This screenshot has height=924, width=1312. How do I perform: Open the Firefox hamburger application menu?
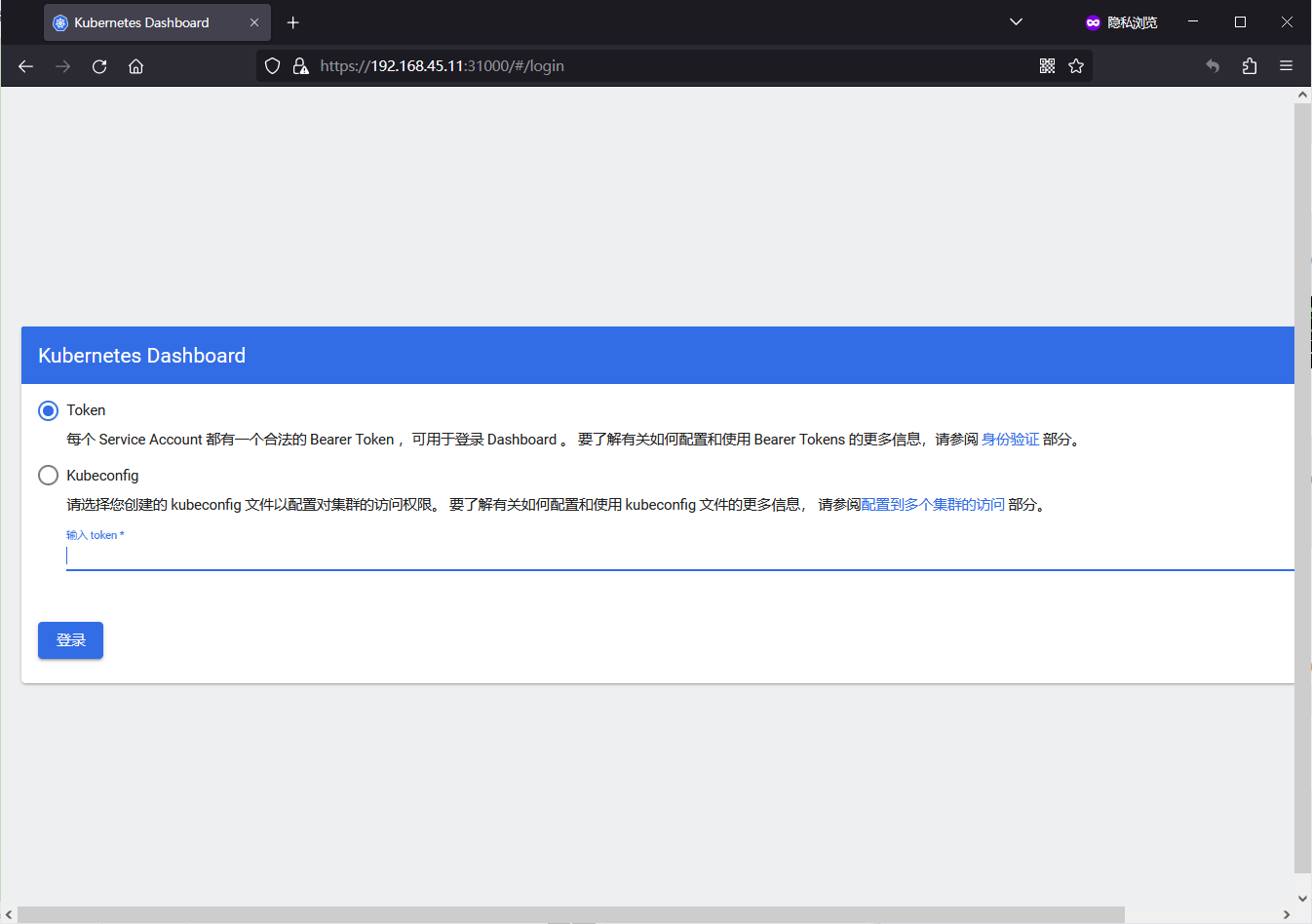point(1286,66)
